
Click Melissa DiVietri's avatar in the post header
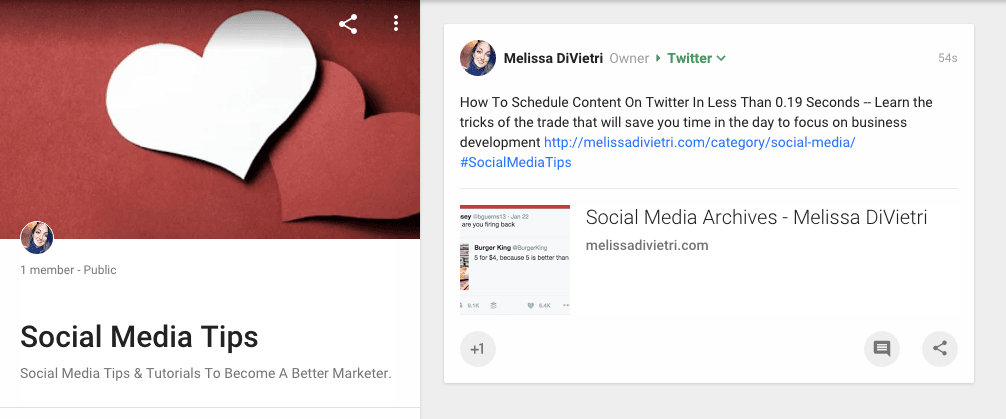coord(477,58)
